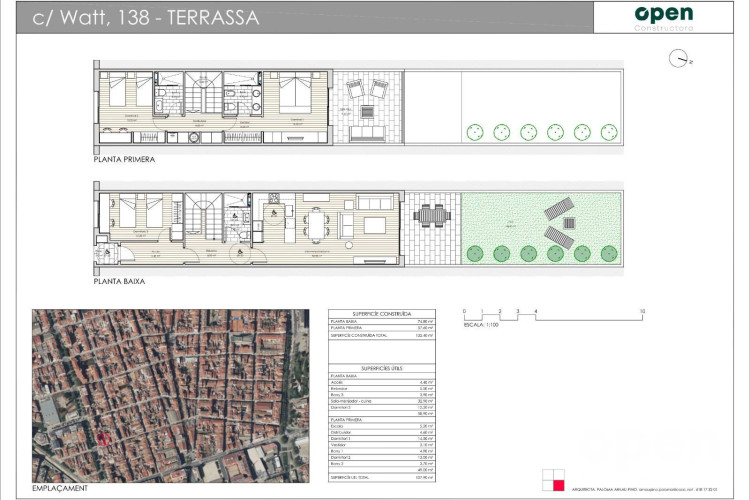Click the leftmost tree on Planta Primera
This screenshot has width=750, height=500.
click(x=475, y=132)
